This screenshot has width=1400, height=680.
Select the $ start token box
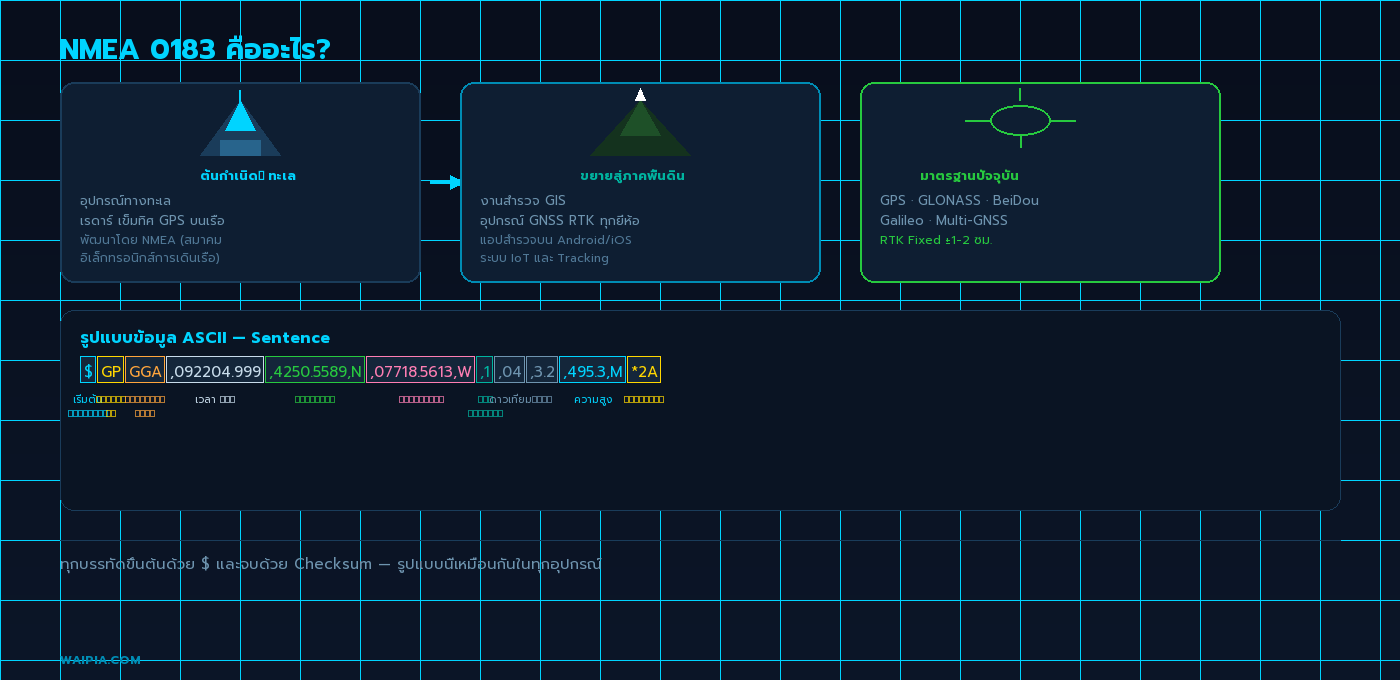point(88,371)
